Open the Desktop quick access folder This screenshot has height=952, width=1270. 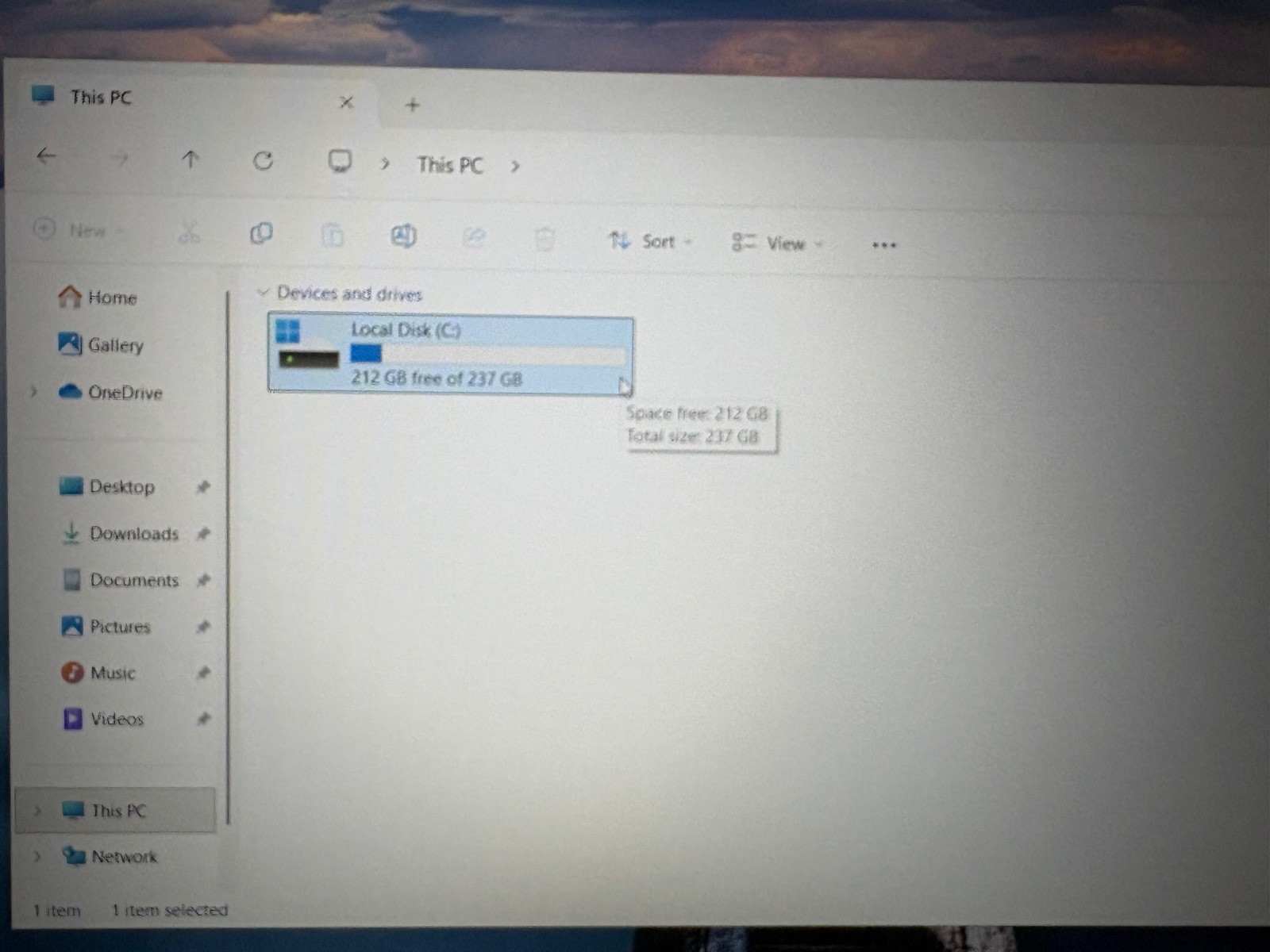click(x=107, y=486)
